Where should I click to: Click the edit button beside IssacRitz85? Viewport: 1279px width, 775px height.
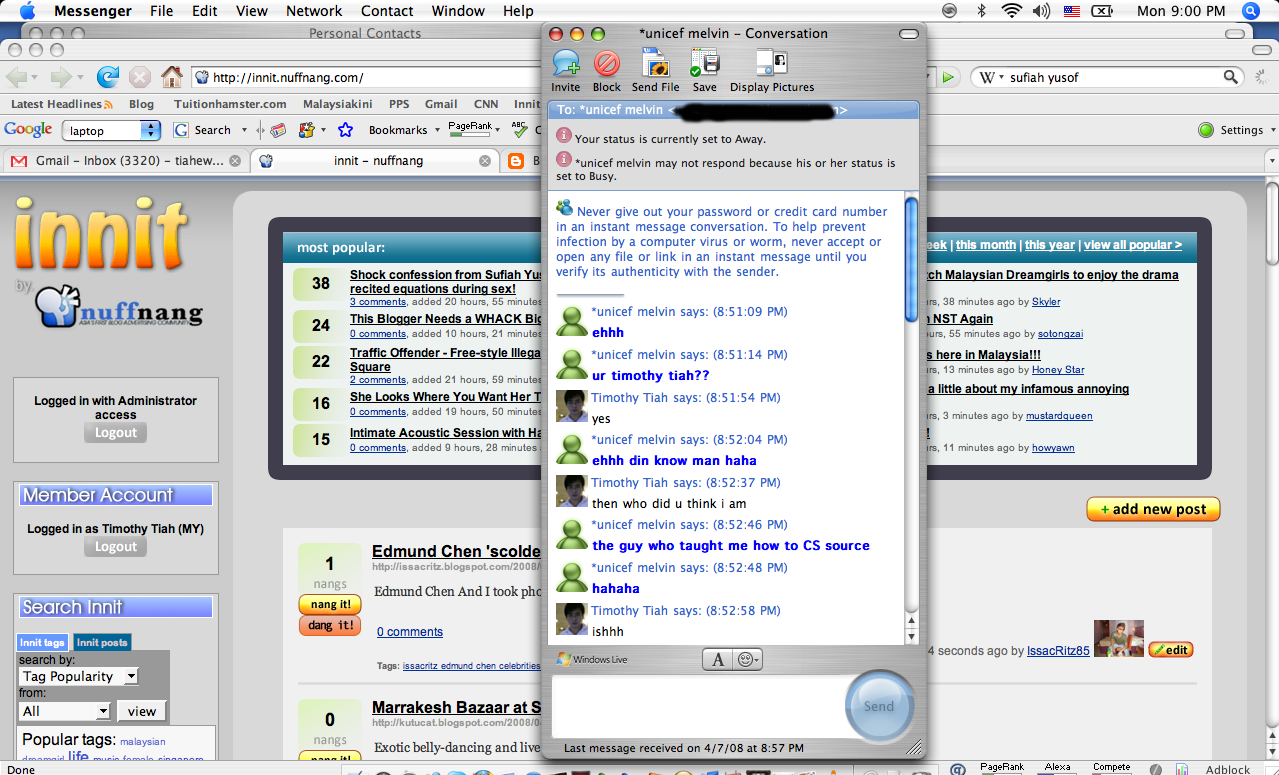point(1171,650)
